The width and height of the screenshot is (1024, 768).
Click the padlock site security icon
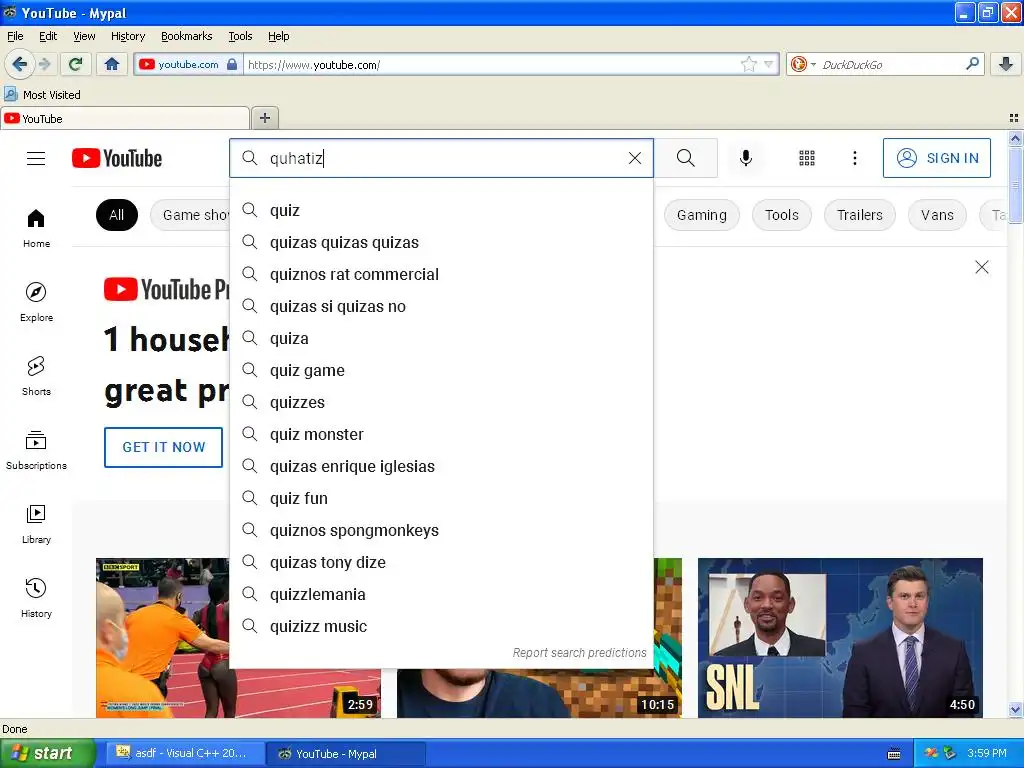232,64
